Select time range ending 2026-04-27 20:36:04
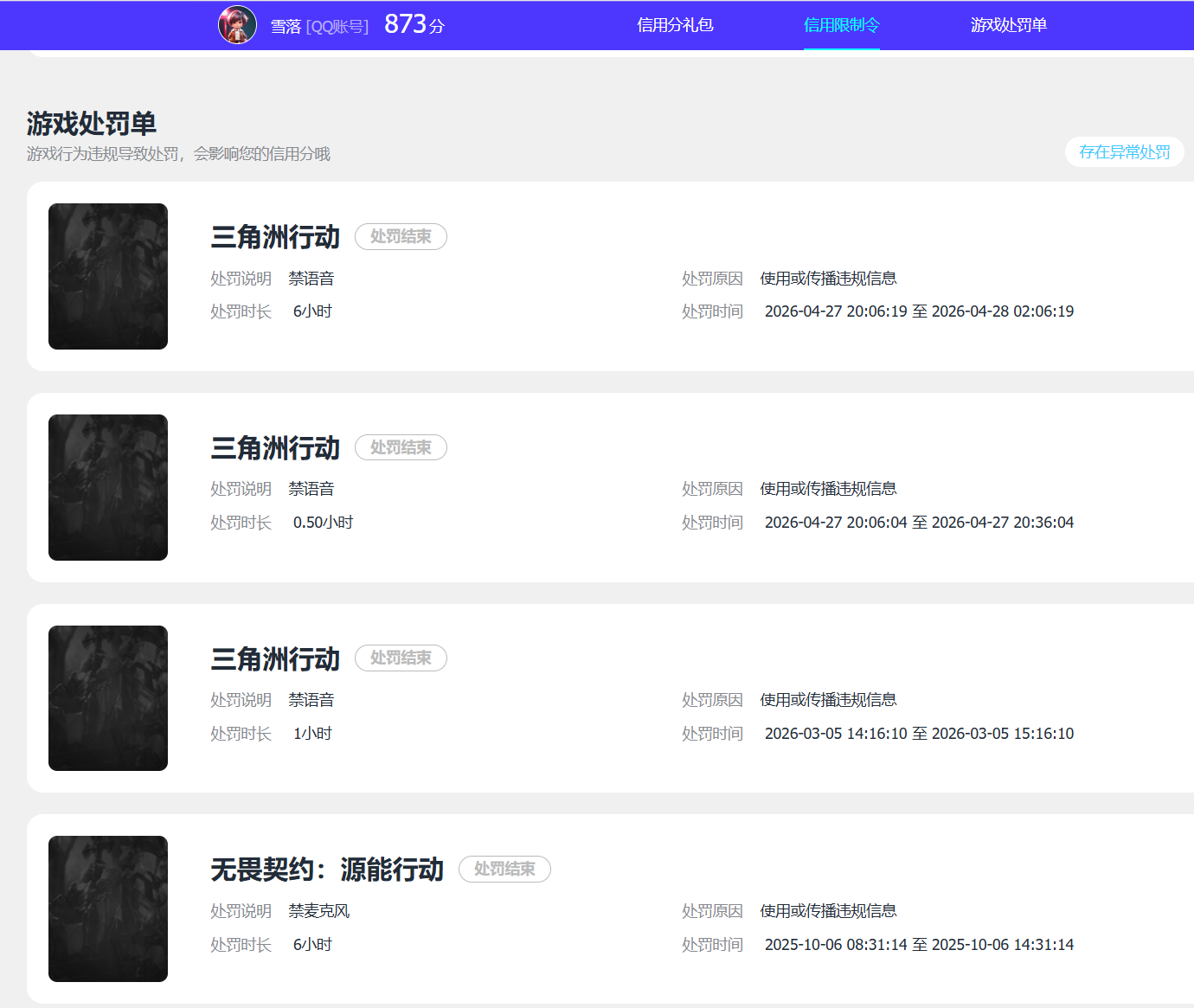Image resolution: width=1194 pixels, height=1008 pixels. tap(919, 523)
